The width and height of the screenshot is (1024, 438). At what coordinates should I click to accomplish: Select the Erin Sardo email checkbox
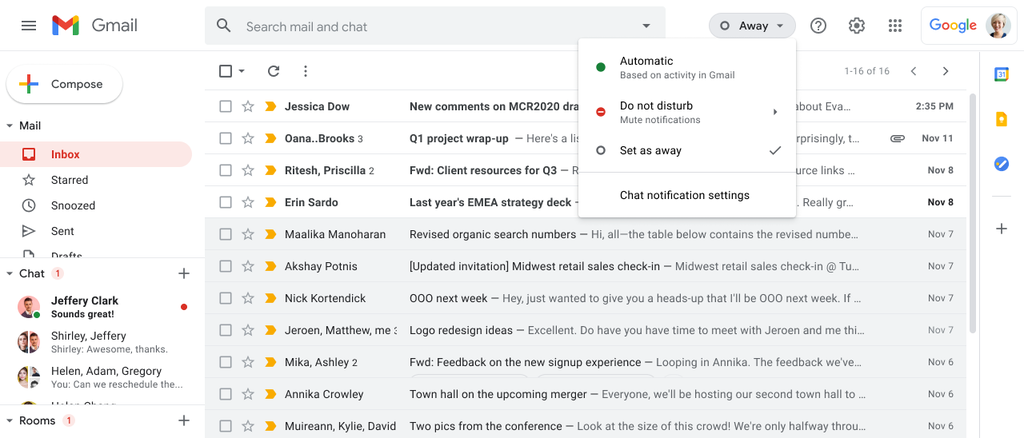pos(225,202)
